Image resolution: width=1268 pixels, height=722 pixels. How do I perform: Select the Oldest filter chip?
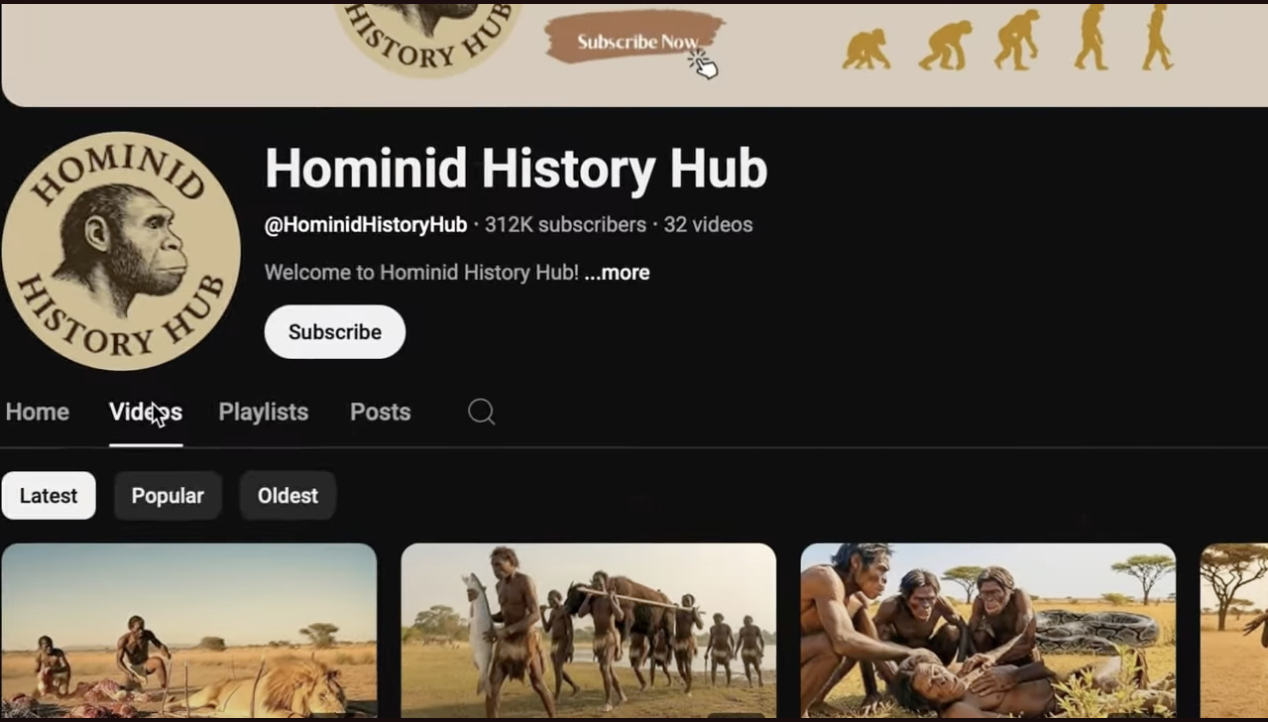[287, 496]
